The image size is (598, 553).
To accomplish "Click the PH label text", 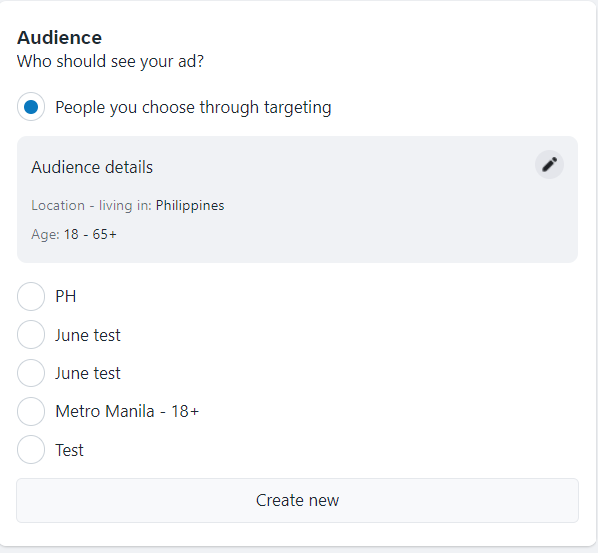I will [66, 297].
